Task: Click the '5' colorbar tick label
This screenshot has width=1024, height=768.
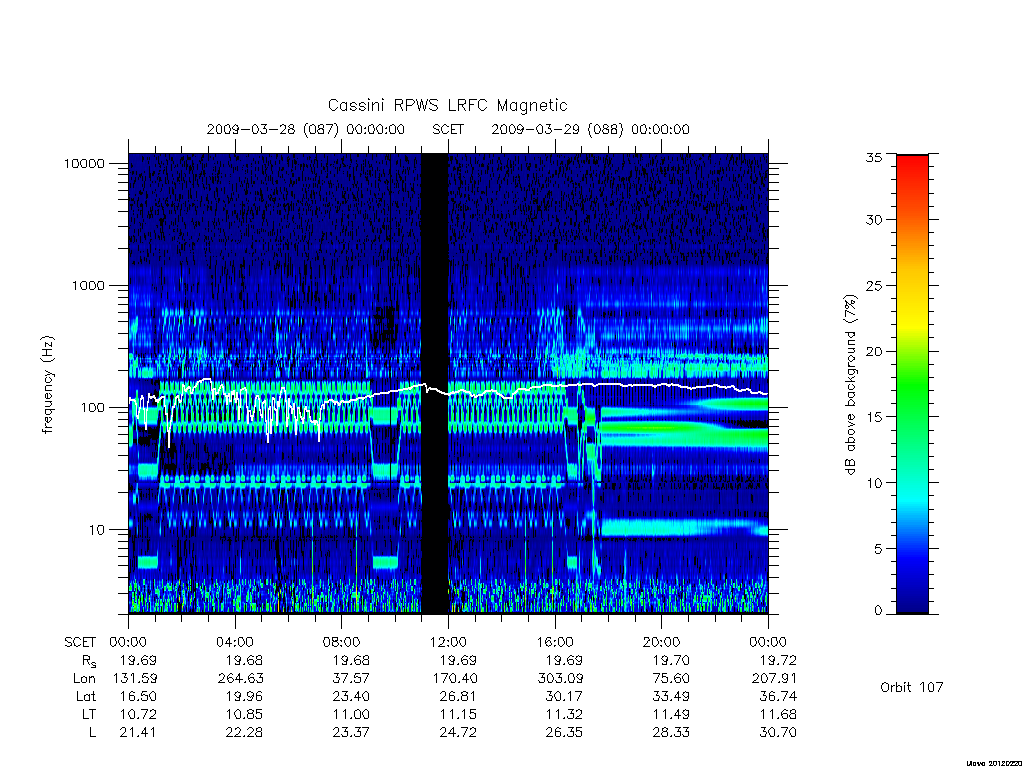Action: pyautogui.click(x=877, y=549)
